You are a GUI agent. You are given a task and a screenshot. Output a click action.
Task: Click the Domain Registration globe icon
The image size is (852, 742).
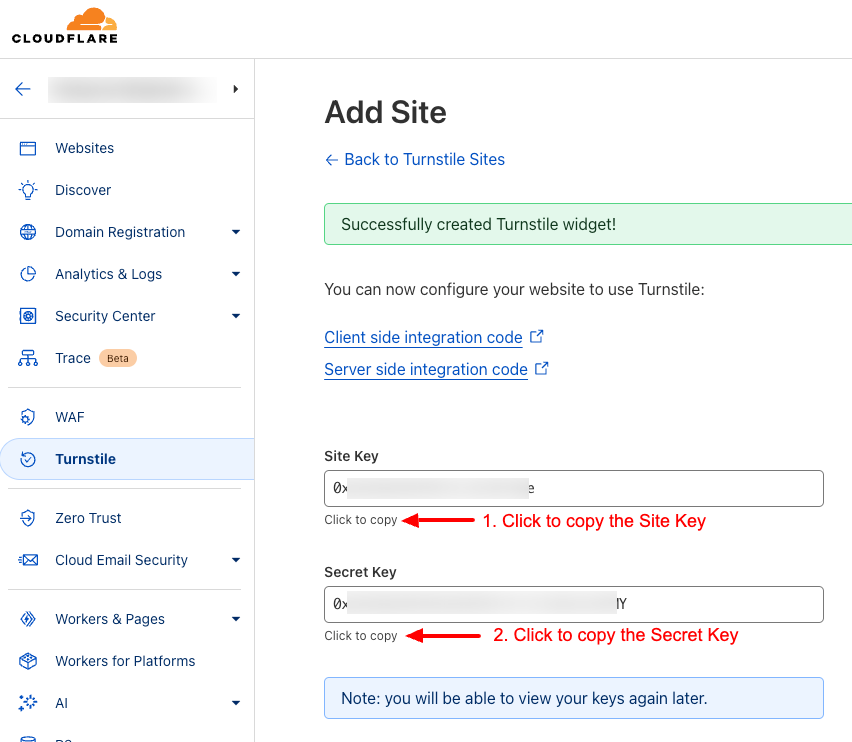point(28,232)
